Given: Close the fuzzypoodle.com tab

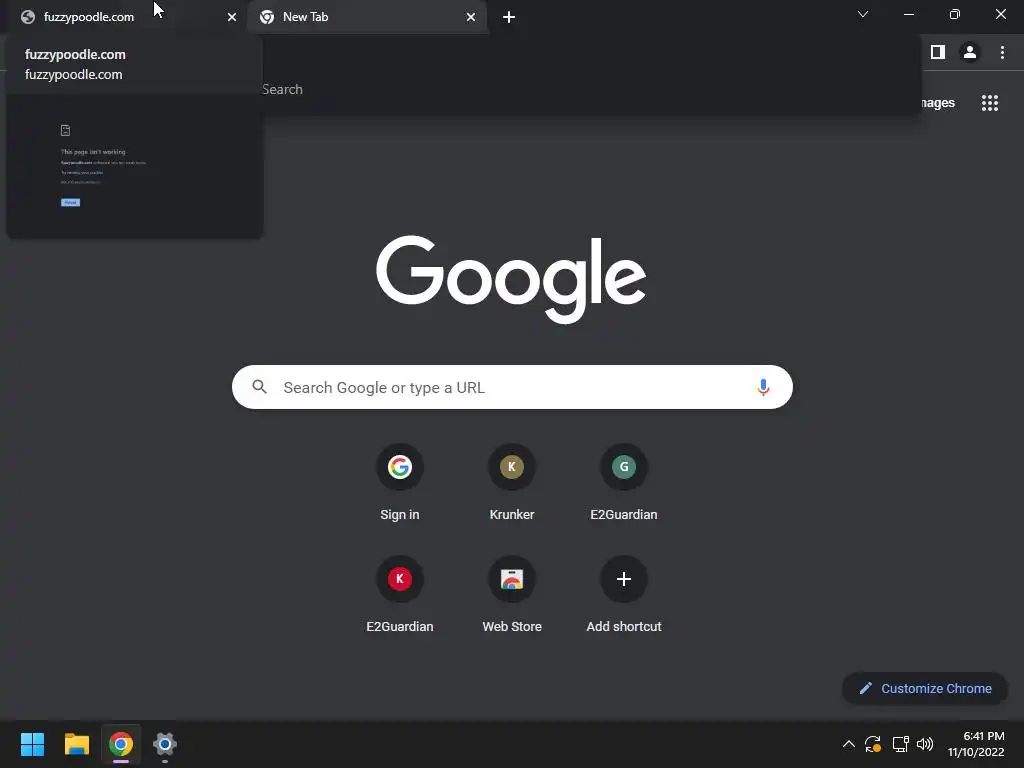Looking at the screenshot, I should click(232, 17).
